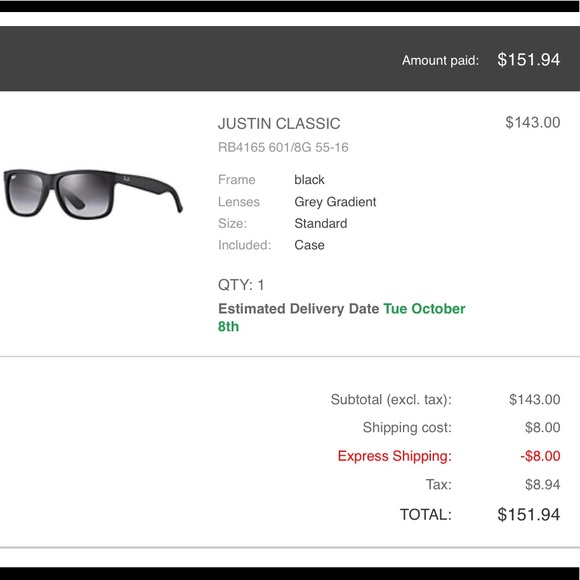
Task: Click the Size: label
Action: pyautogui.click(x=232, y=223)
